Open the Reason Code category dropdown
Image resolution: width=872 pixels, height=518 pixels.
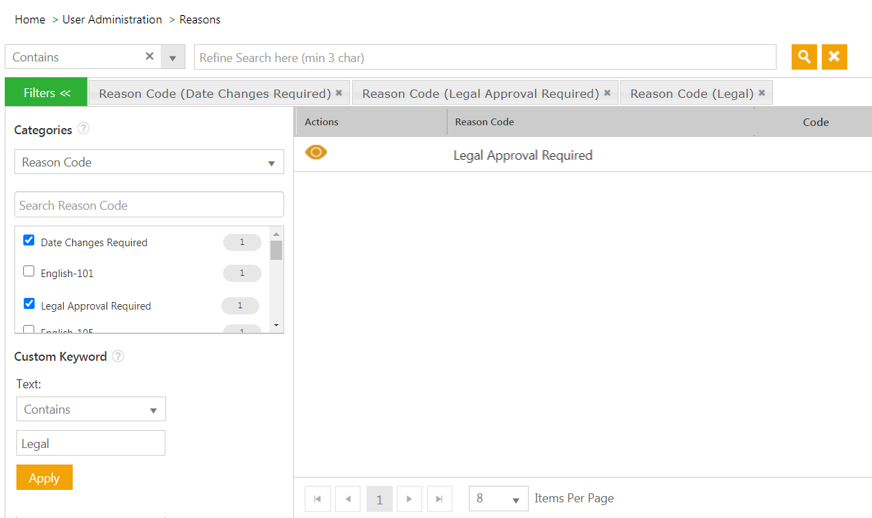pos(149,162)
